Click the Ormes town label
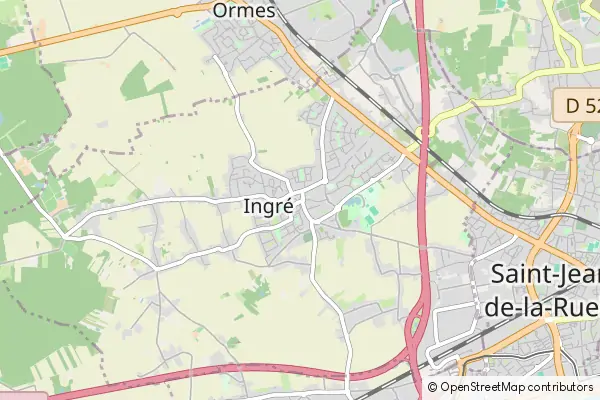 [x=244, y=11]
